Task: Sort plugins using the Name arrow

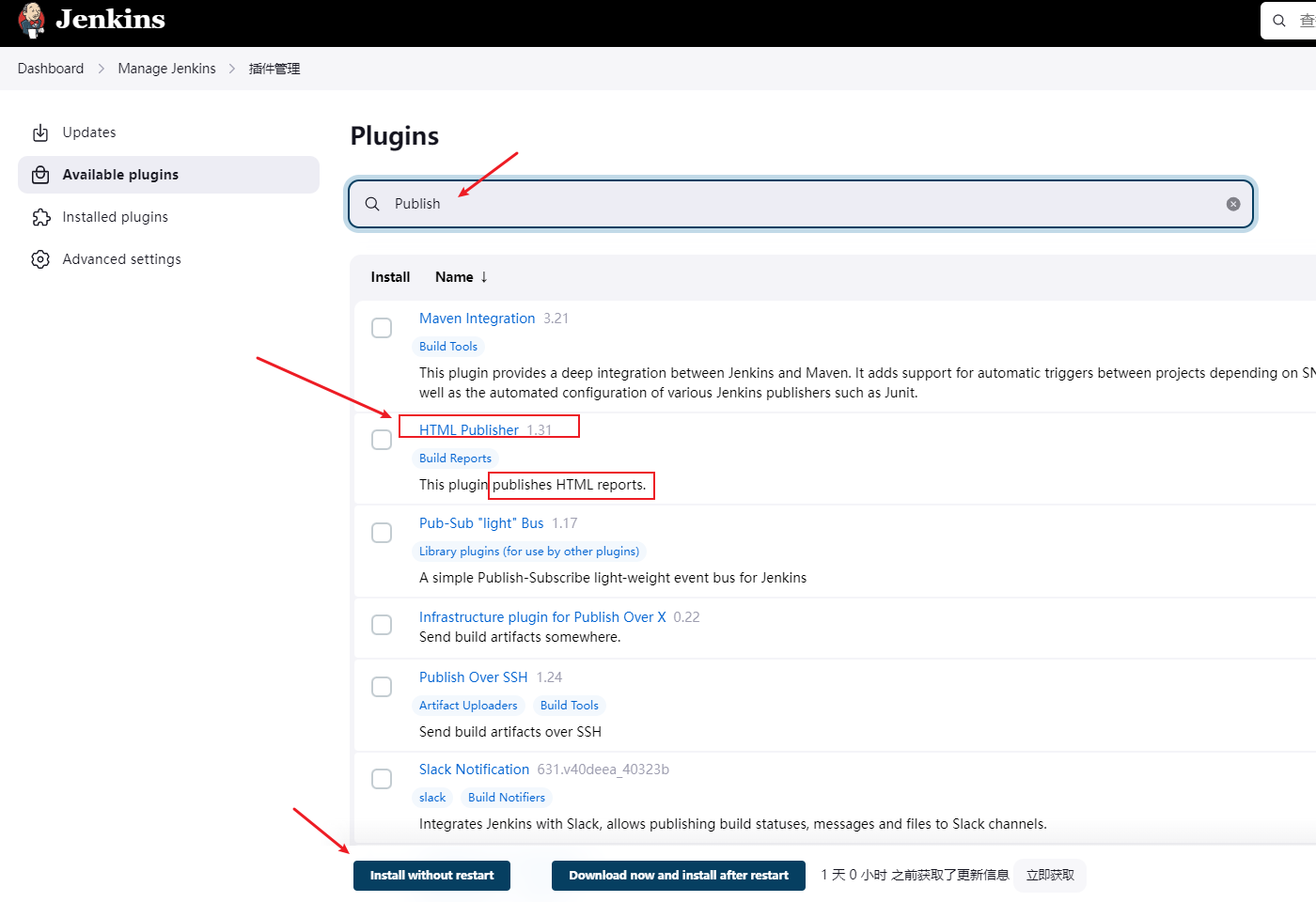Action: coord(484,277)
